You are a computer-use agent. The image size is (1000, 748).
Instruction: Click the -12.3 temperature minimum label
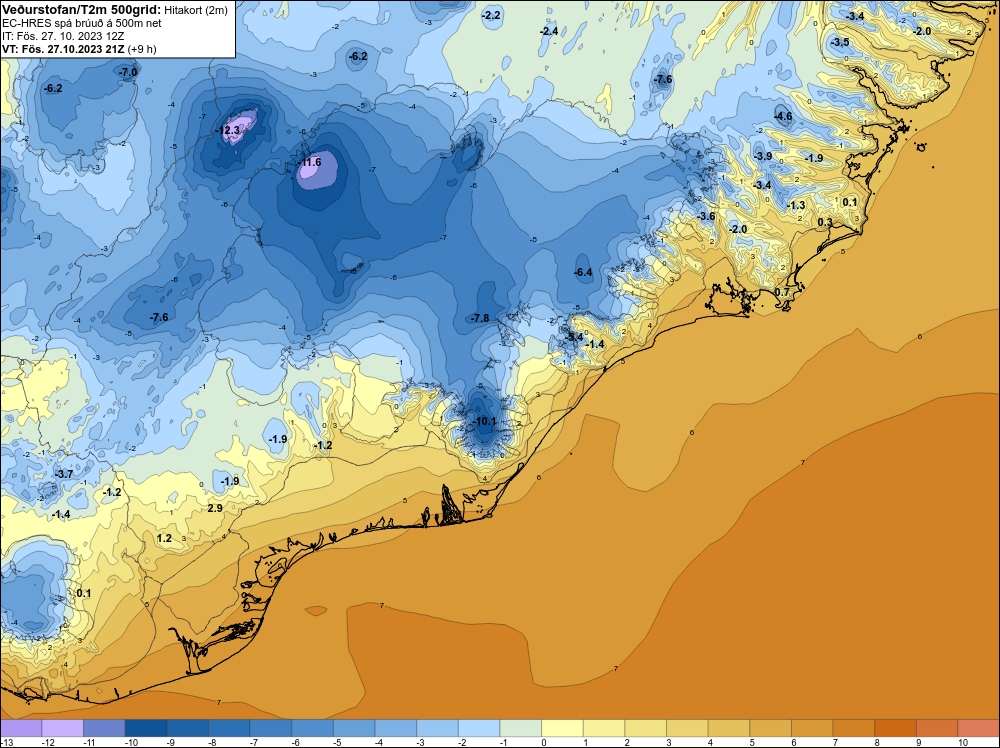click(228, 130)
